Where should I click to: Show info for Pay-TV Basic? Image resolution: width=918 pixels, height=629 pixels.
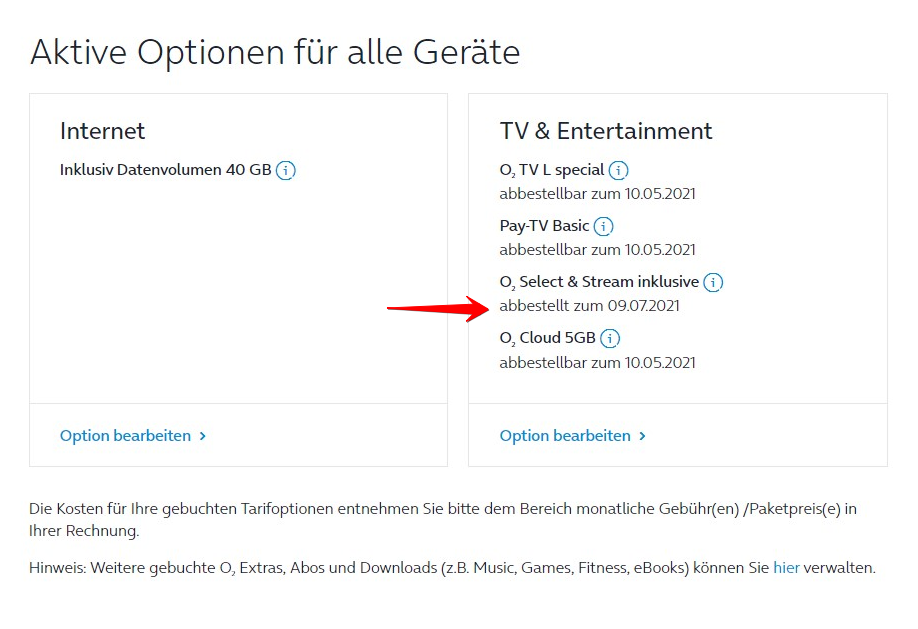pyautogui.click(x=604, y=226)
